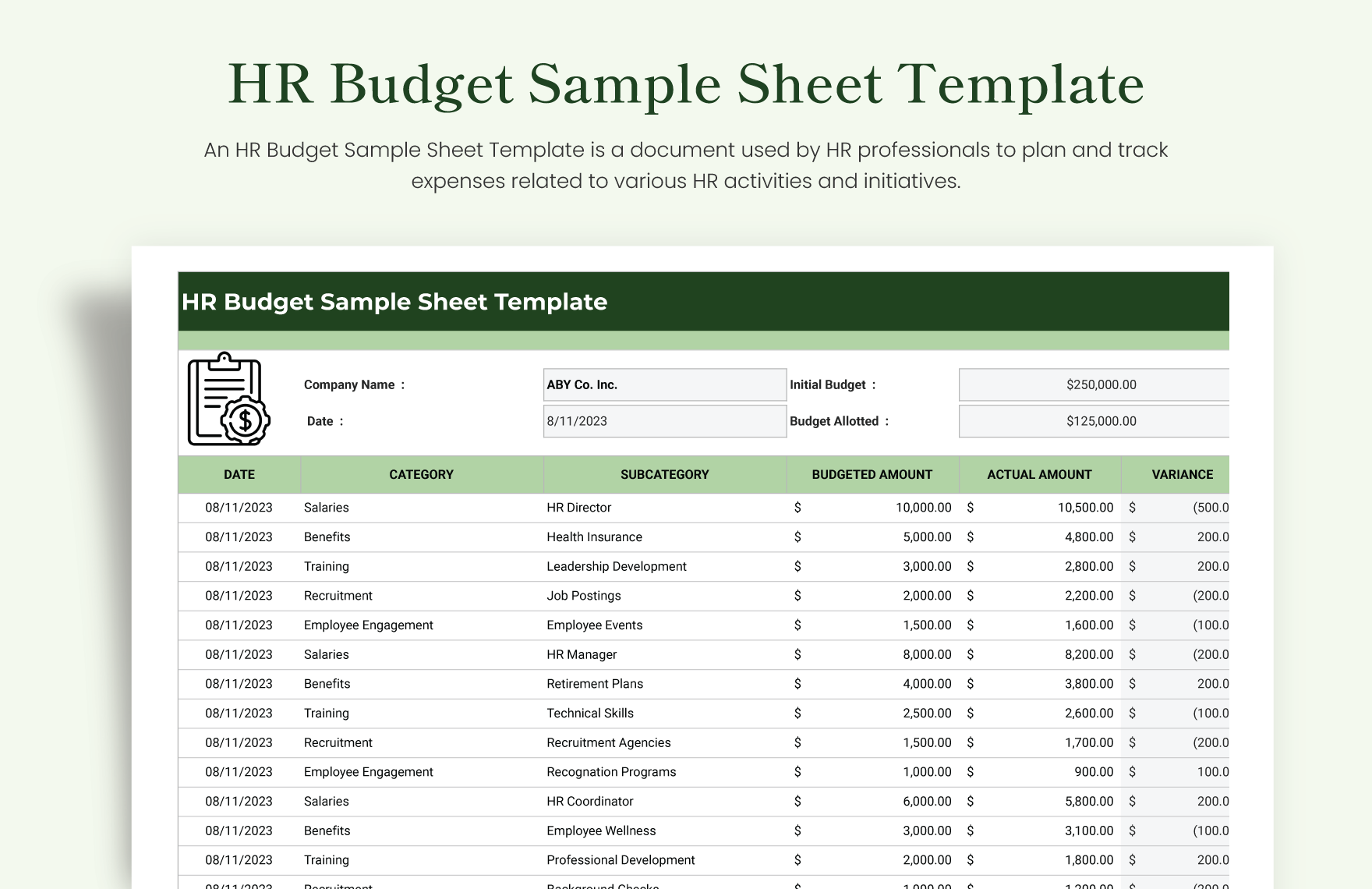The image size is (1372, 889).
Task: Select the HR Director subcategory cell
Action: tap(665, 508)
